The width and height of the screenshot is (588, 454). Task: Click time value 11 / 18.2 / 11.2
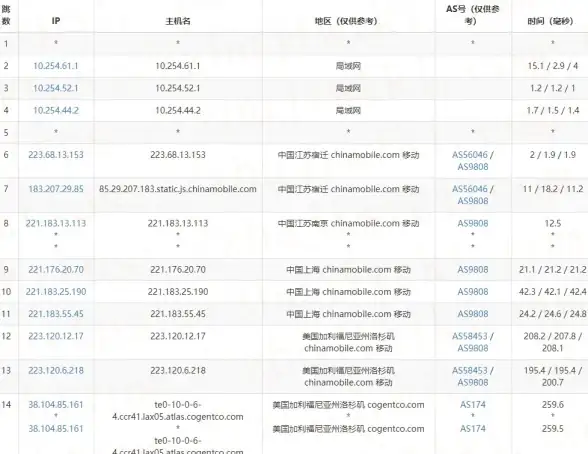click(553, 189)
